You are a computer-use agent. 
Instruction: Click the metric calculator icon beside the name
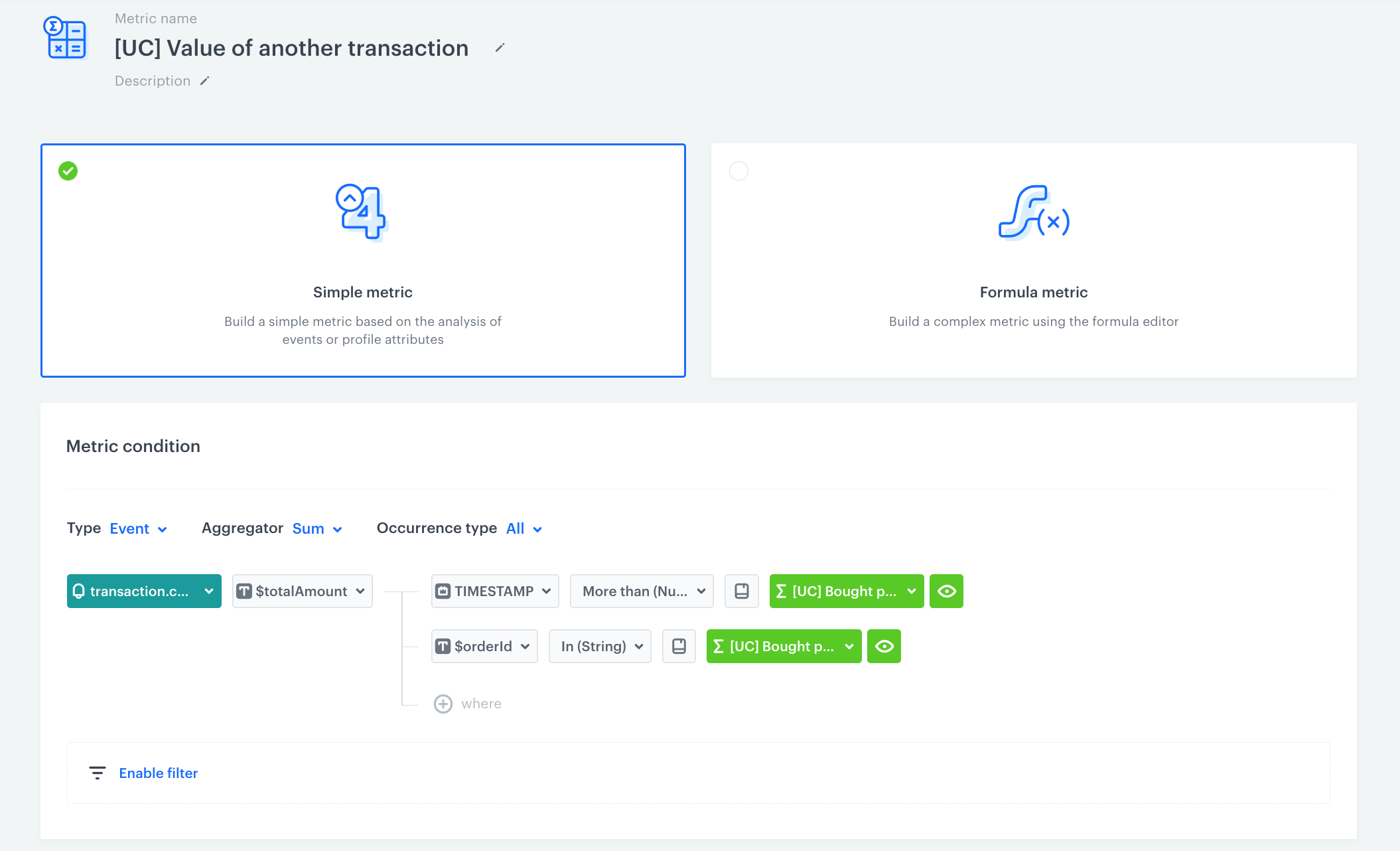(x=66, y=40)
